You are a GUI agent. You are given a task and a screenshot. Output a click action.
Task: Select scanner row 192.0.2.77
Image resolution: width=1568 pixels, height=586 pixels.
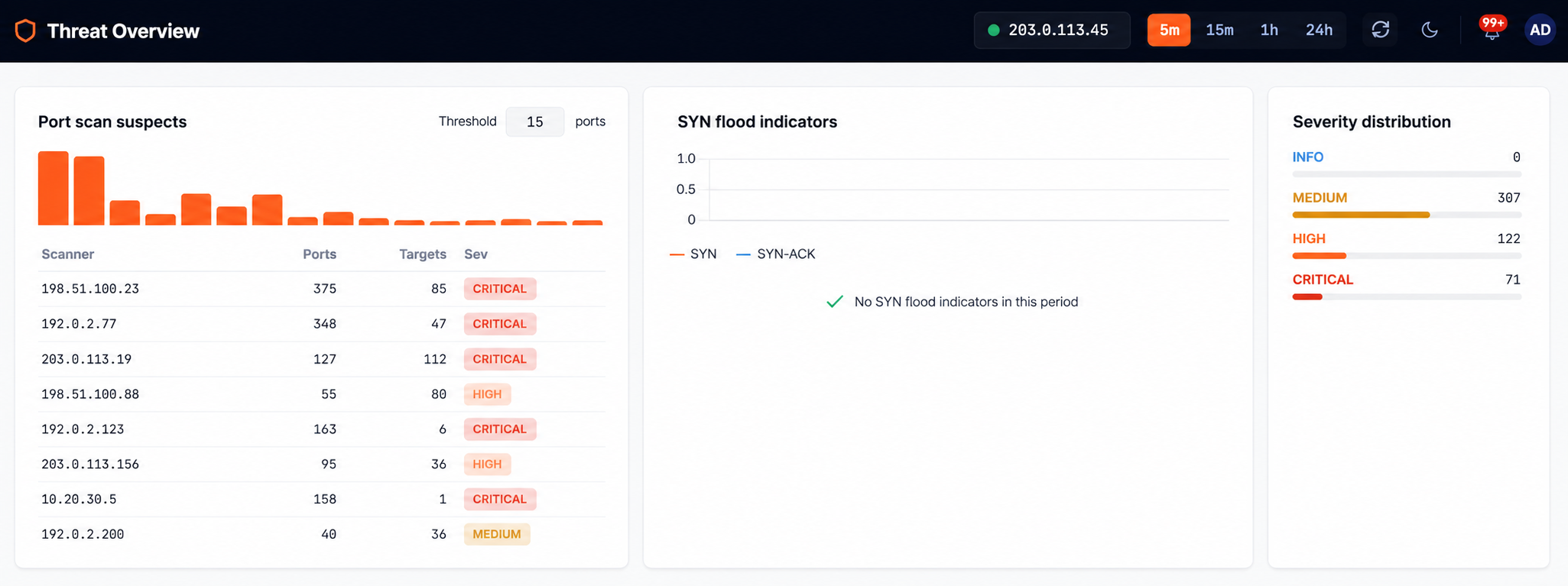pos(322,324)
